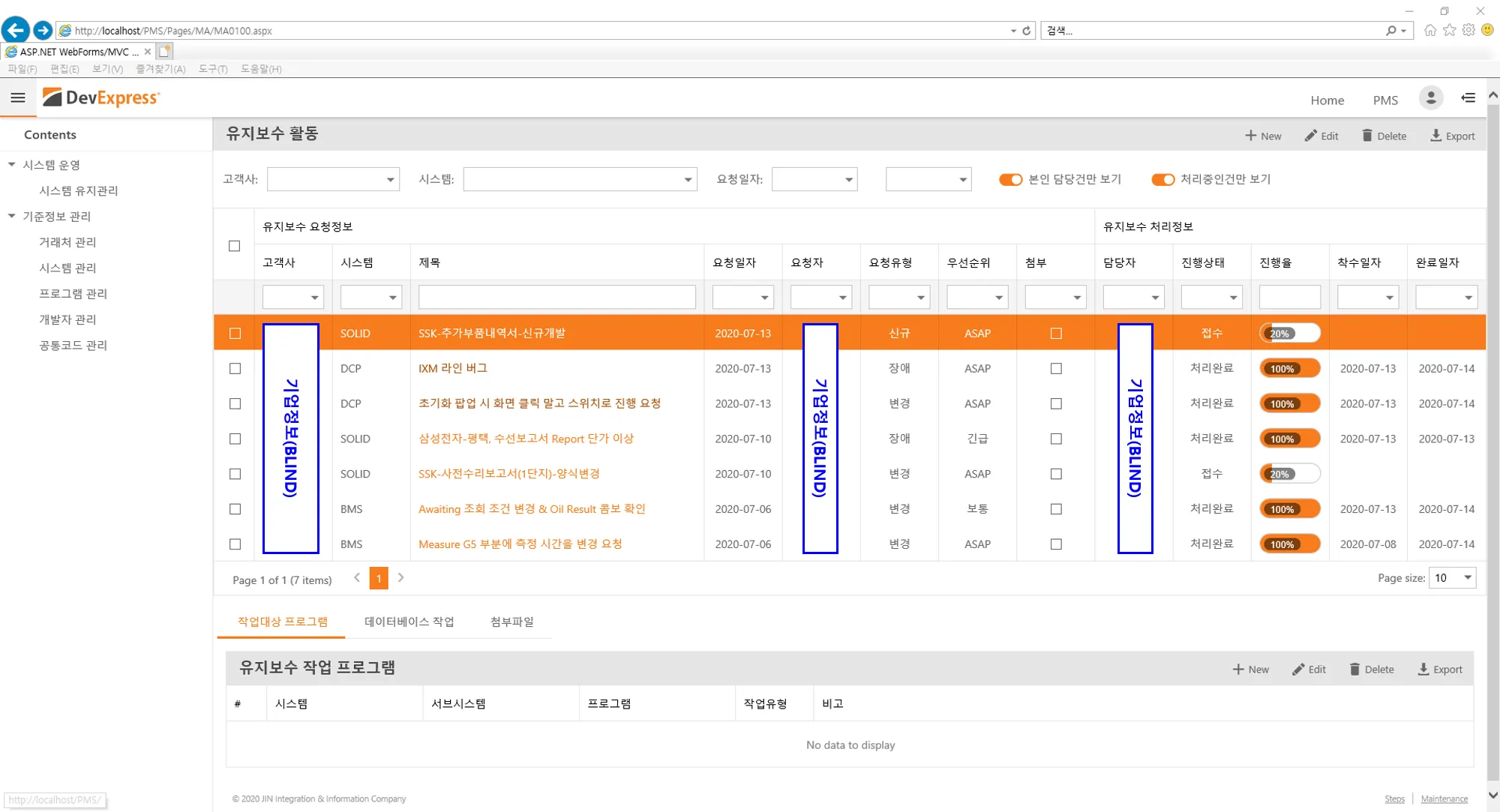This screenshot has width=1500, height=812.
Task: Click Export in the 유지보수 작업 프로그램 toolbar
Action: 1440,670
